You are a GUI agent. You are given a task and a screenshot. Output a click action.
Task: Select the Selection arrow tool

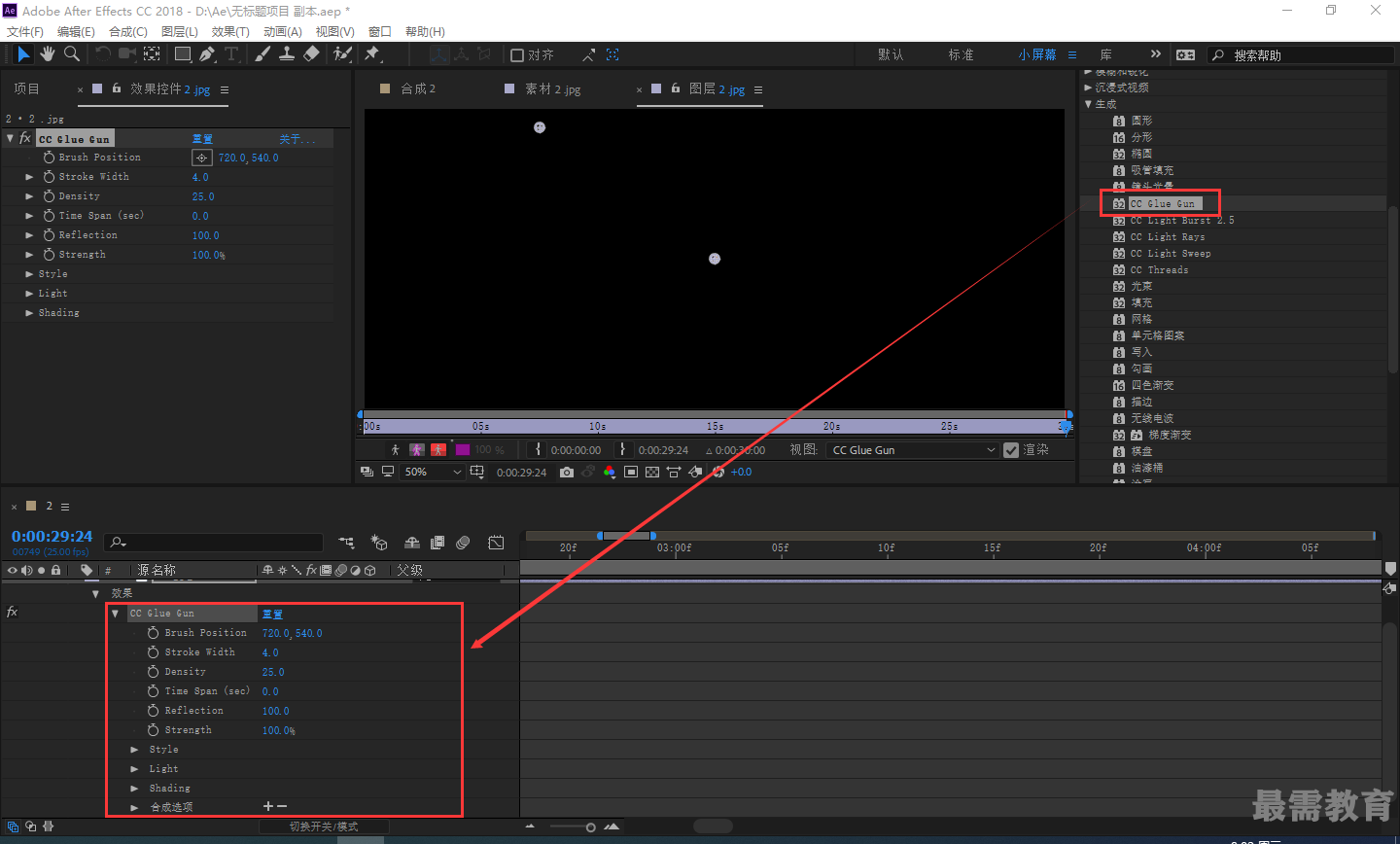[23, 54]
